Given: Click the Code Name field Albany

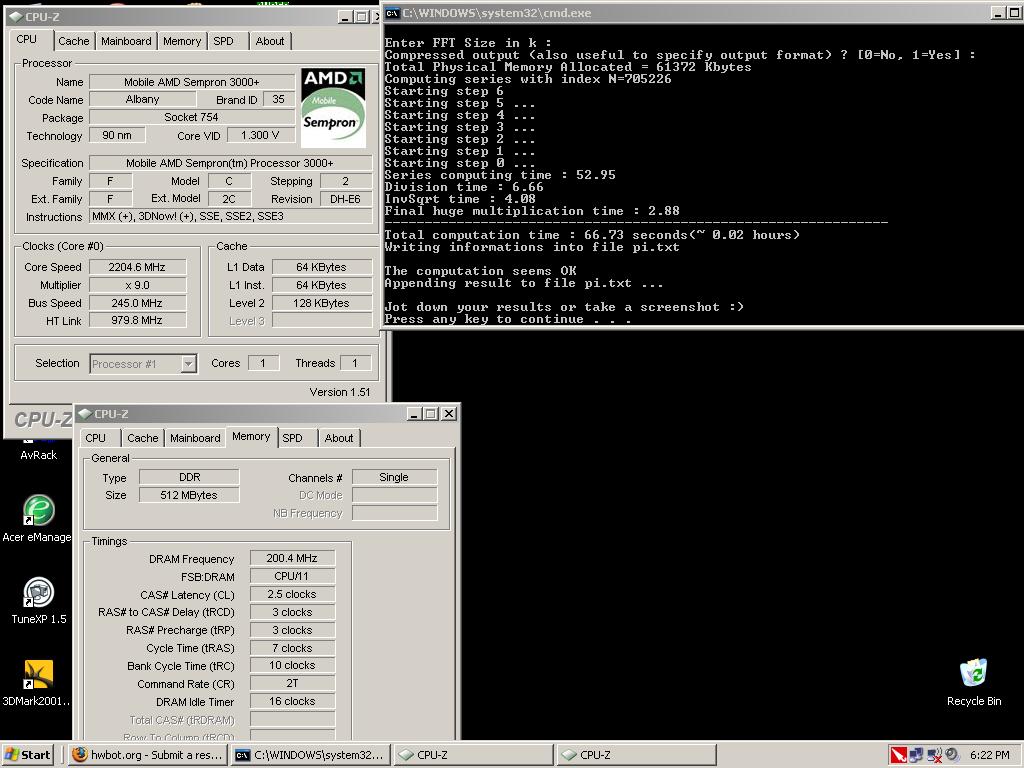Looking at the screenshot, I should (142, 99).
